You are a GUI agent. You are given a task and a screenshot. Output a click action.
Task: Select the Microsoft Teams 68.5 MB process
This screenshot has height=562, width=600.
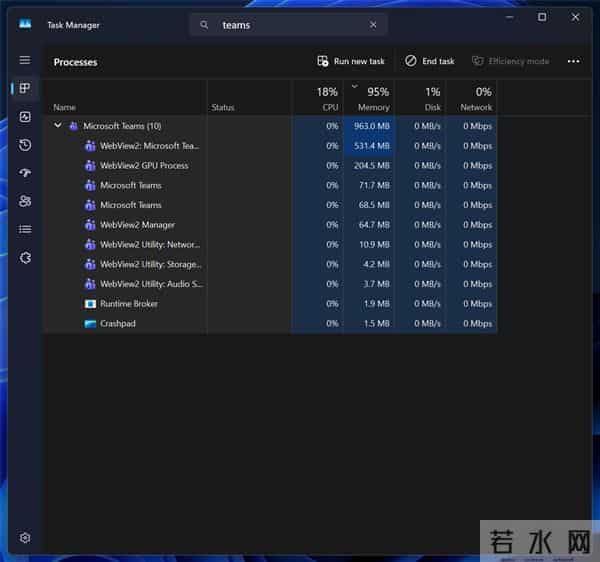[x=272, y=205]
